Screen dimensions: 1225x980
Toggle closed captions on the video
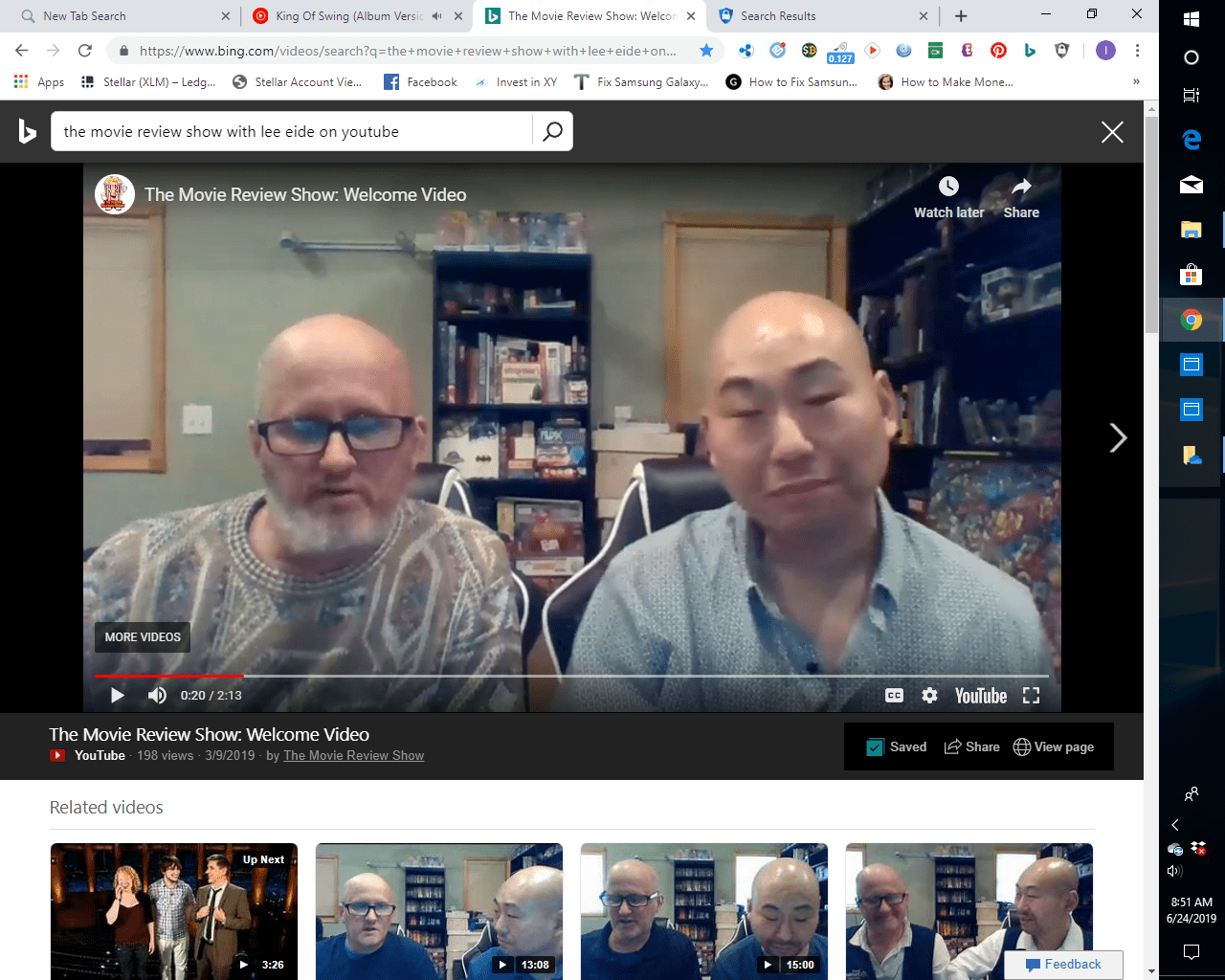(894, 696)
